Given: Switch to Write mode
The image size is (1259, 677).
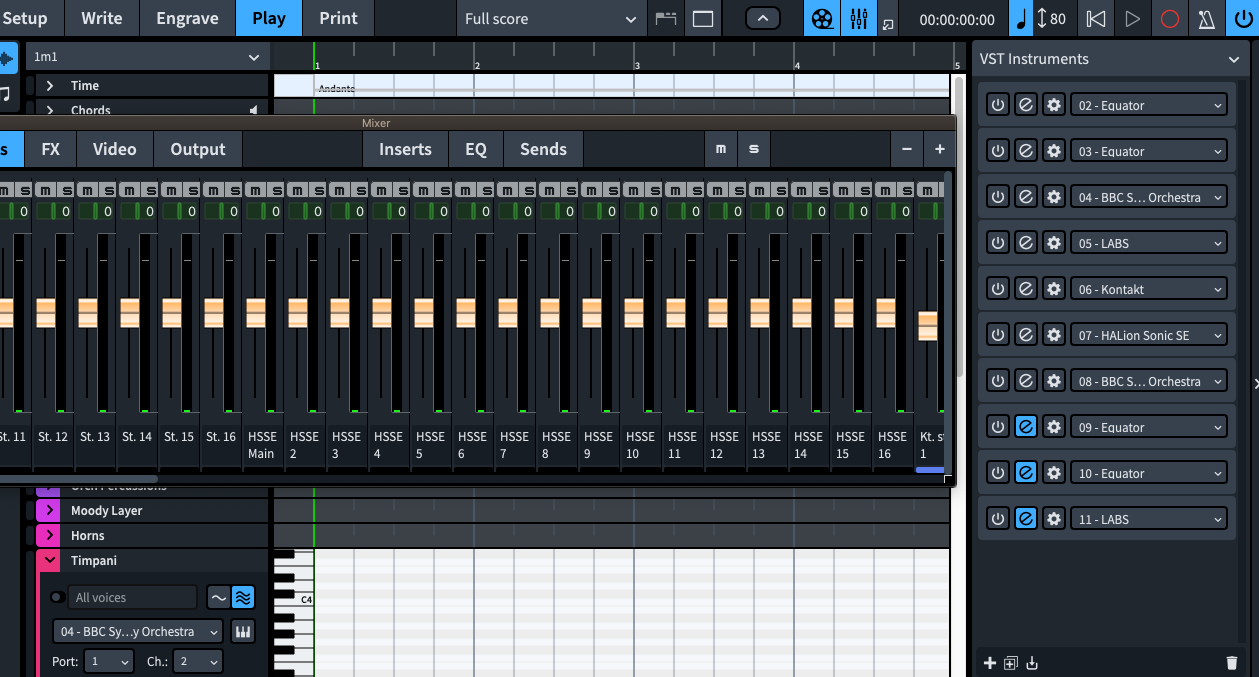Looking at the screenshot, I should (101, 18).
